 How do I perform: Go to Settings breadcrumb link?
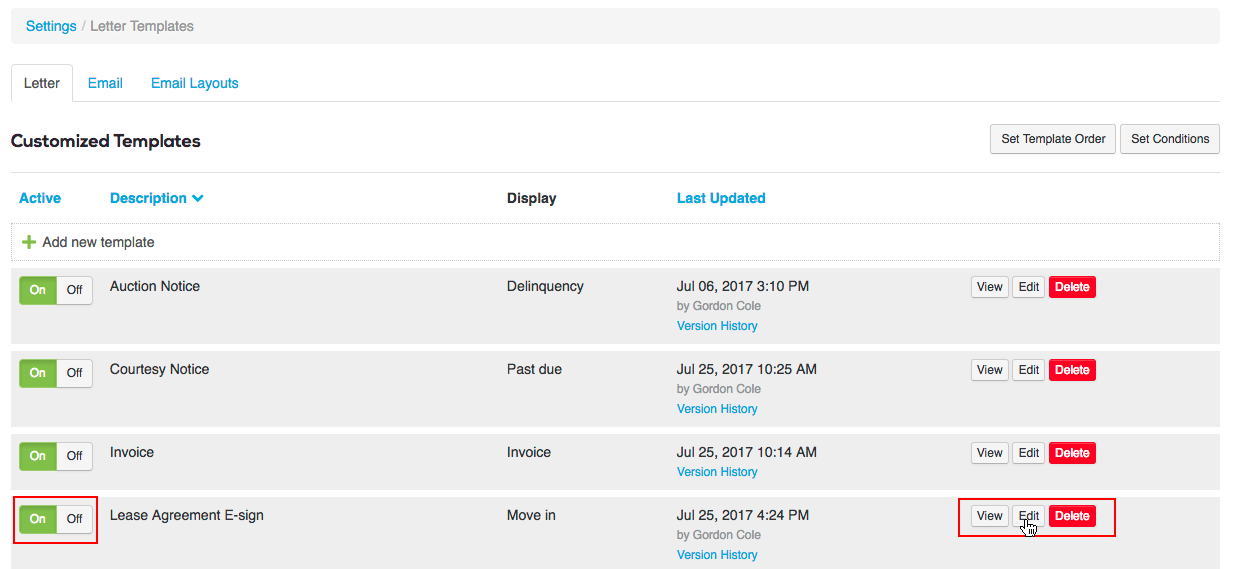(x=51, y=26)
